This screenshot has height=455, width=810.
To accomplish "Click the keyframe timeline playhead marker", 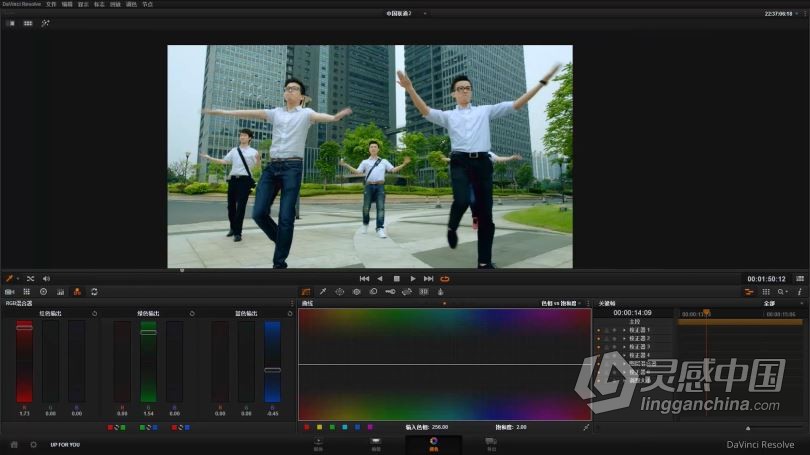I will [706, 312].
